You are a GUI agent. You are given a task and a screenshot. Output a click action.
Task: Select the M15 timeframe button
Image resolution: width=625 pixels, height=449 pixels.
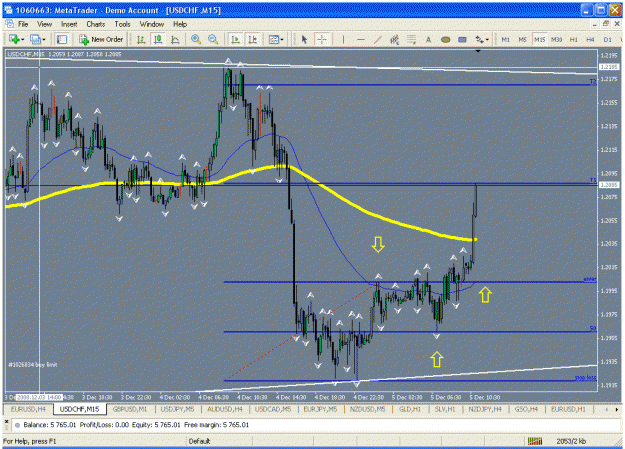click(539, 39)
